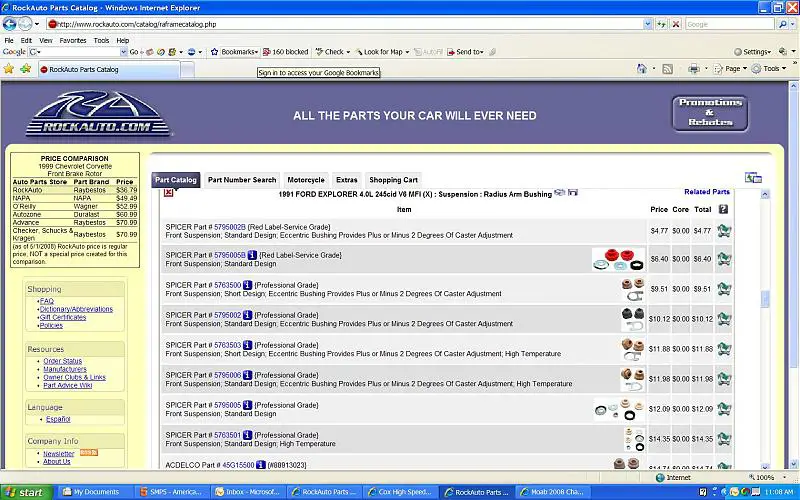Add SPICER part 5763501 to cart

pos(723,439)
